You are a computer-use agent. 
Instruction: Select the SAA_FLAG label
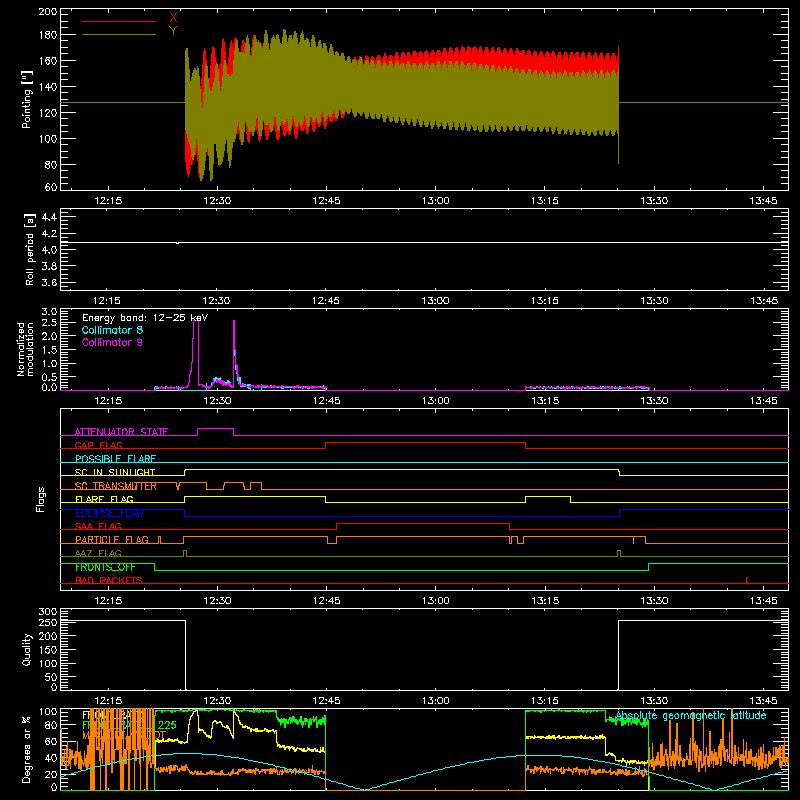(x=98, y=527)
